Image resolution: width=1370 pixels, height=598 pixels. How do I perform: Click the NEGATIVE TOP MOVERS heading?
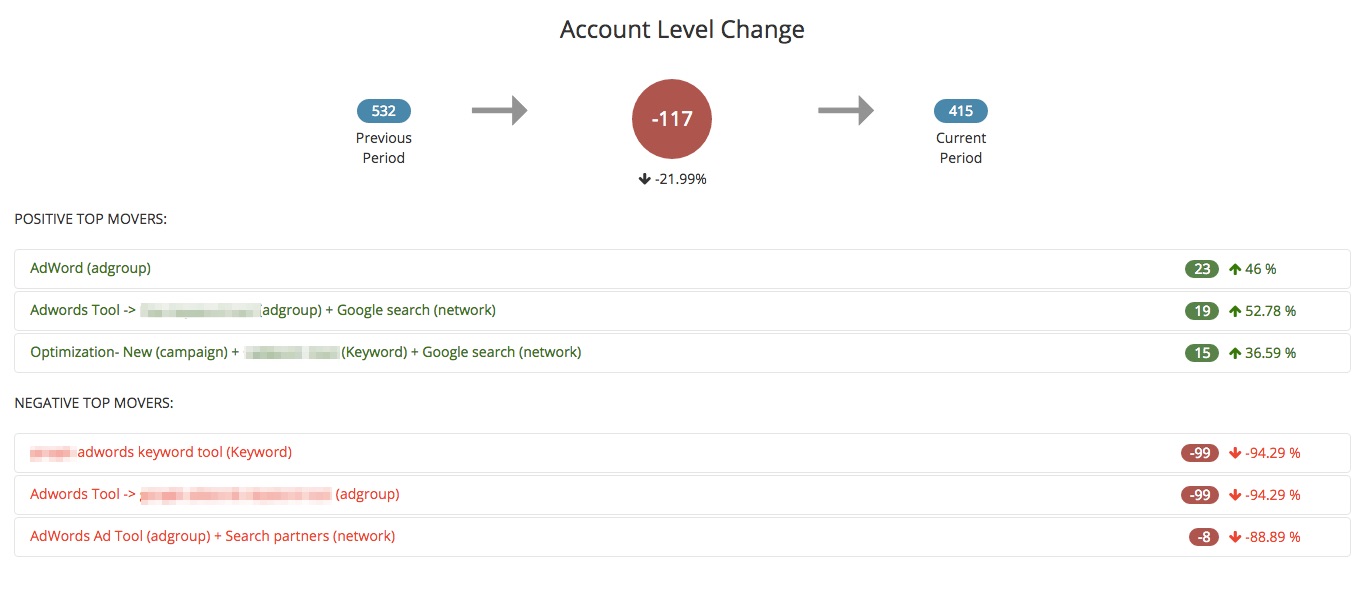click(94, 403)
